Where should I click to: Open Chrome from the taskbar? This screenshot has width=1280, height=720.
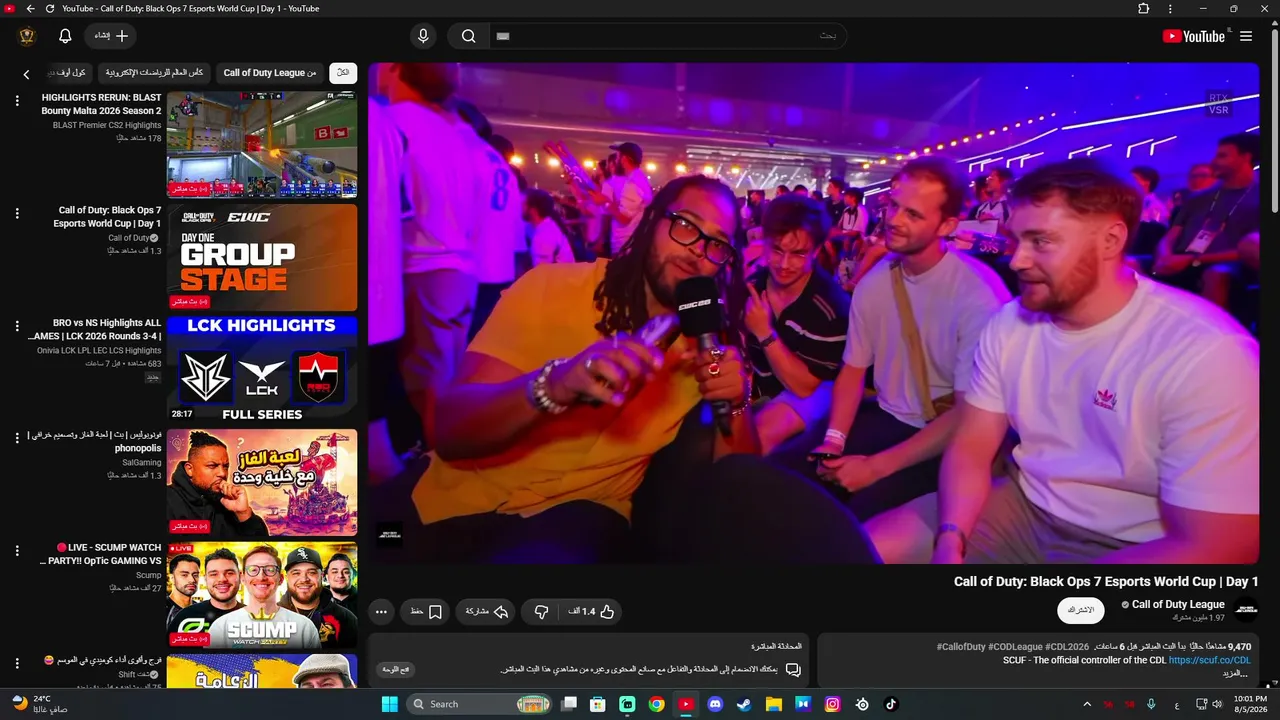(656, 704)
